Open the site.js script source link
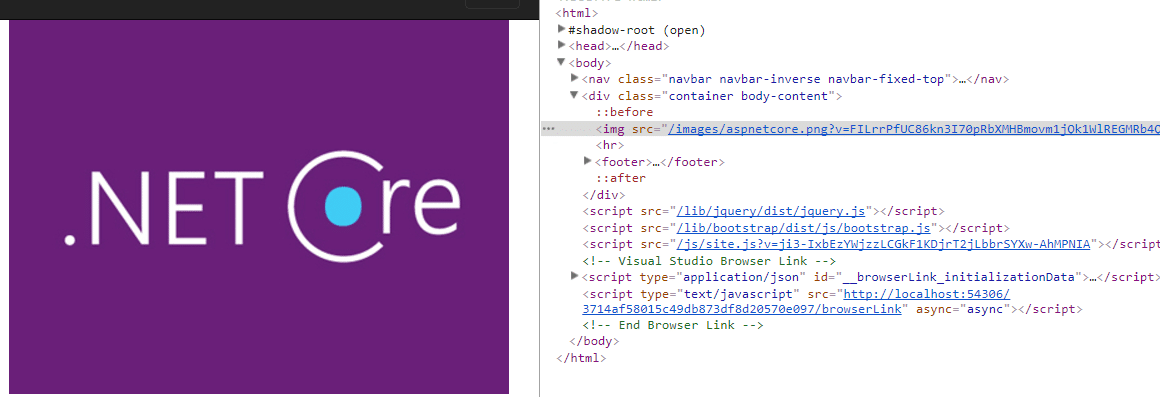 (883, 244)
